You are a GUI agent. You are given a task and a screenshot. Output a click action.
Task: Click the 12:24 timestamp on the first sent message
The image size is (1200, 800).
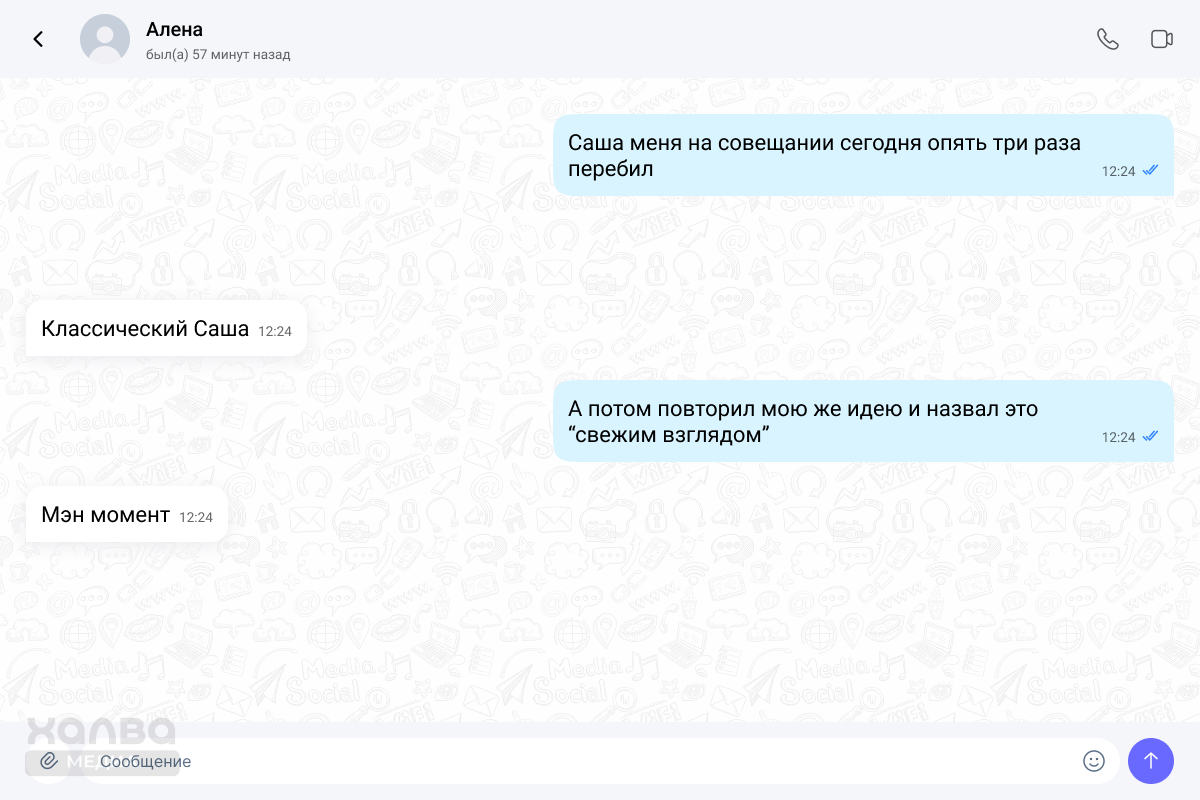tap(1118, 171)
